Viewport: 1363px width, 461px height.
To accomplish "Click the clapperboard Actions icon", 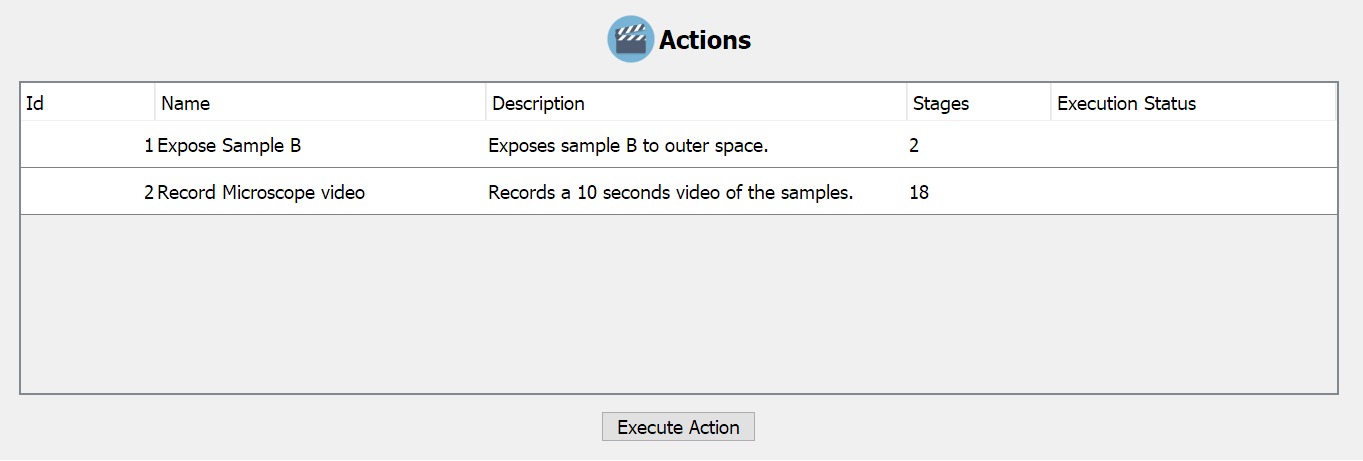I will (630, 39).
